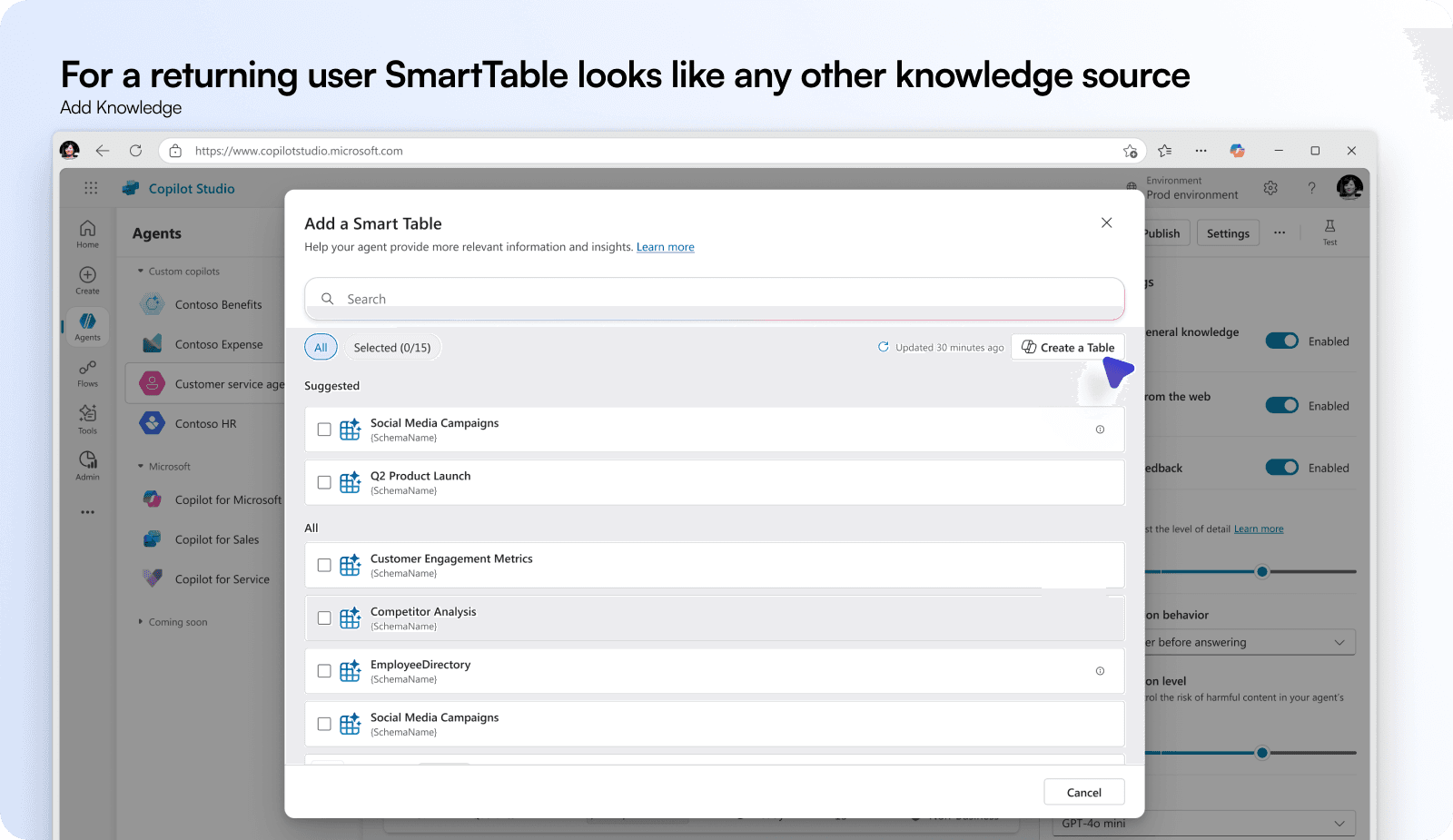Image resolution: width=1453 pixels, height=840 pixels.
Task: Add the page to favorites star icon
Action: pos(1130,151)
